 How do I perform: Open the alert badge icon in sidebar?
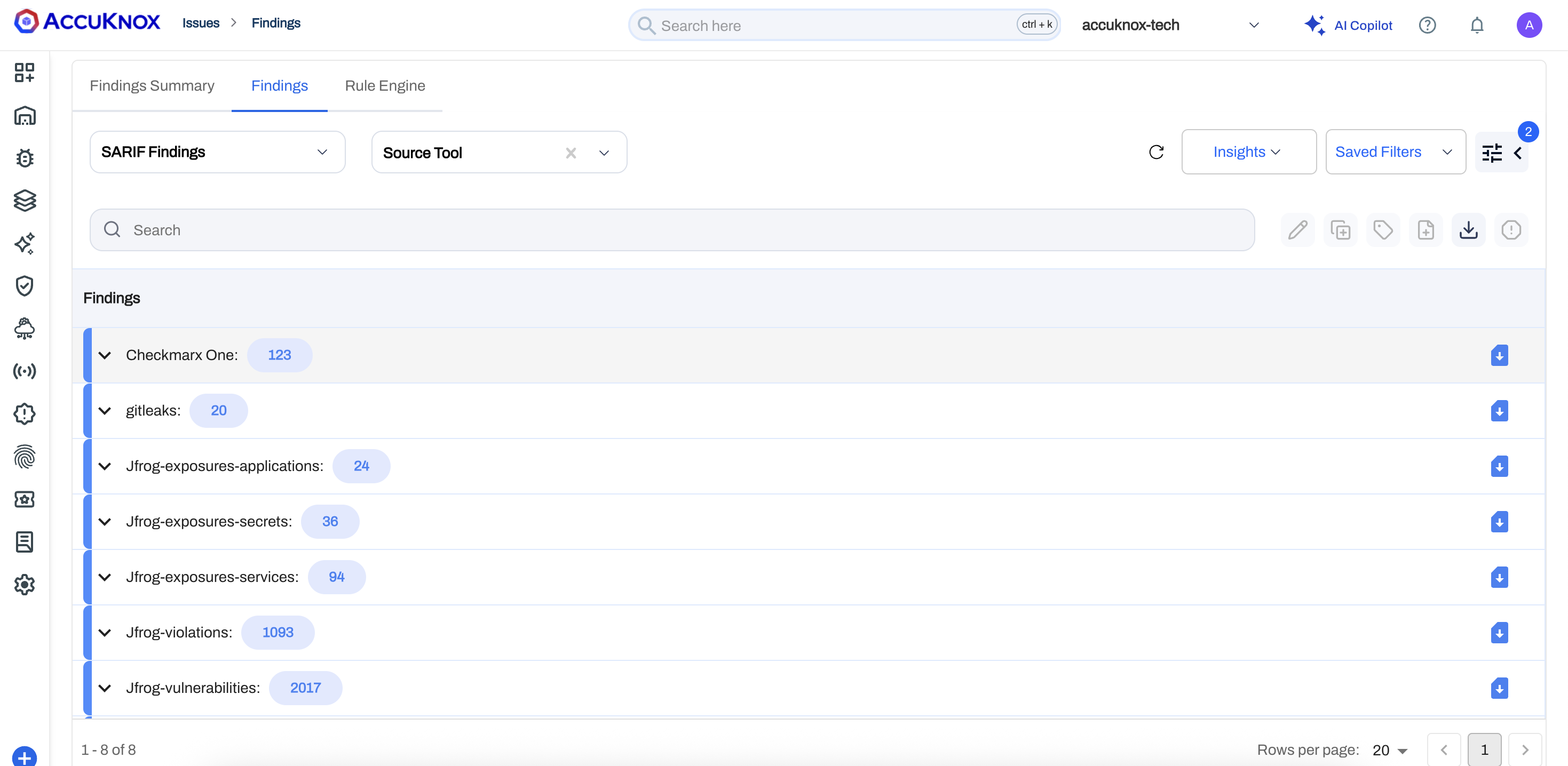[x=25, y=414]
